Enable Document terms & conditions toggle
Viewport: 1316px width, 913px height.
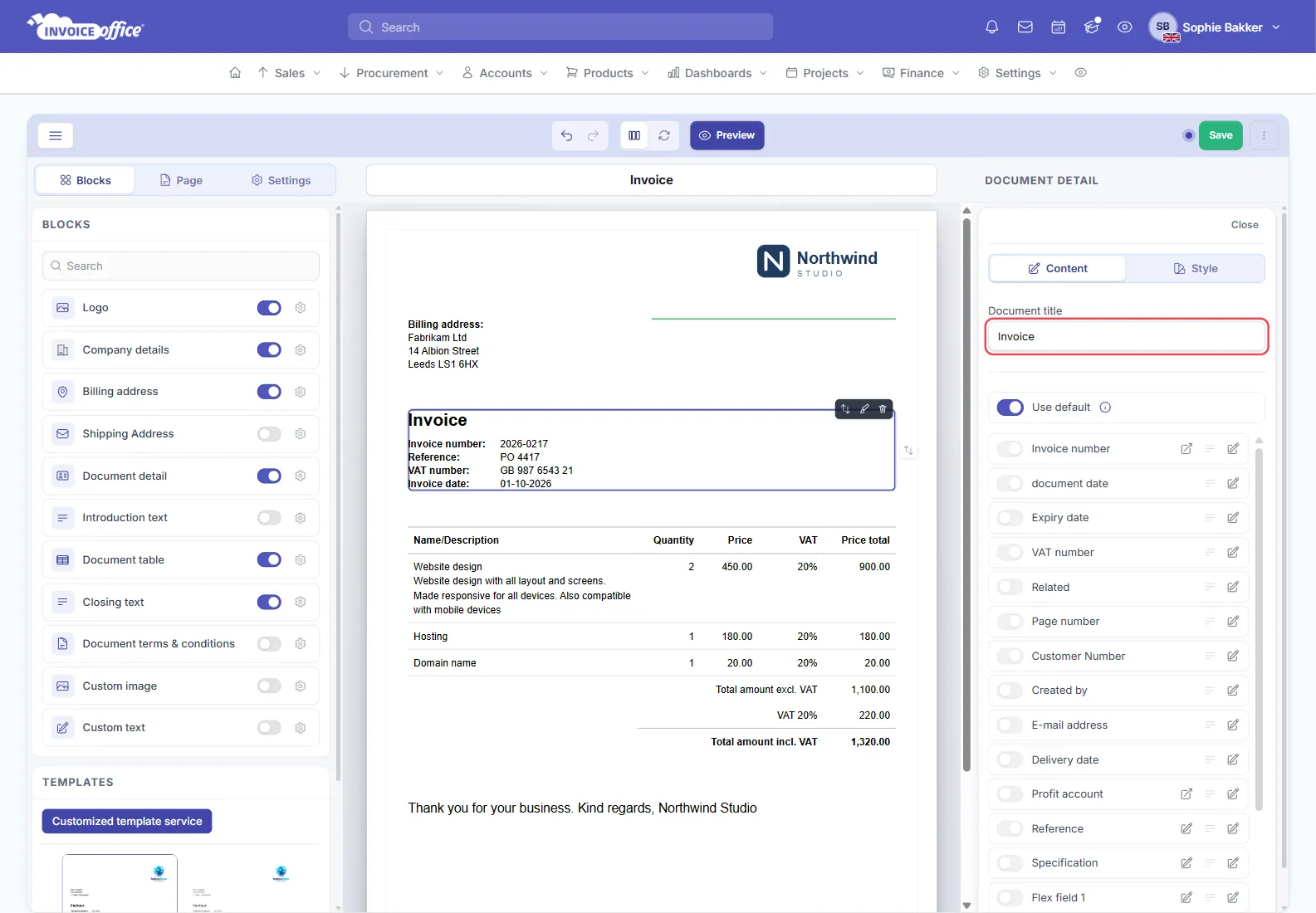pos(269,644)
